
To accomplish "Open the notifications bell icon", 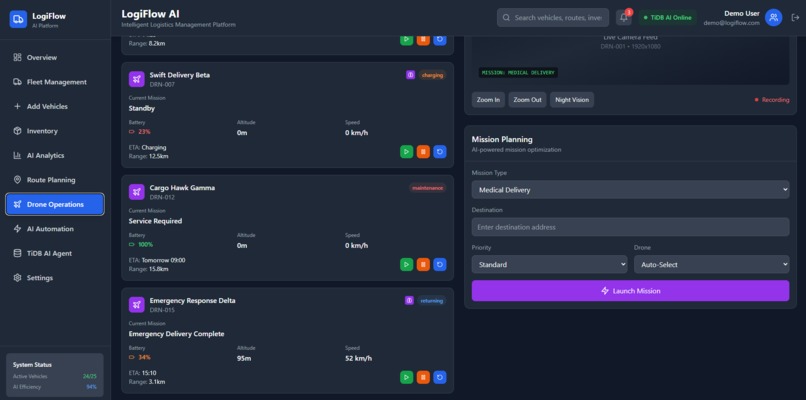I will (x=624, y=17).
